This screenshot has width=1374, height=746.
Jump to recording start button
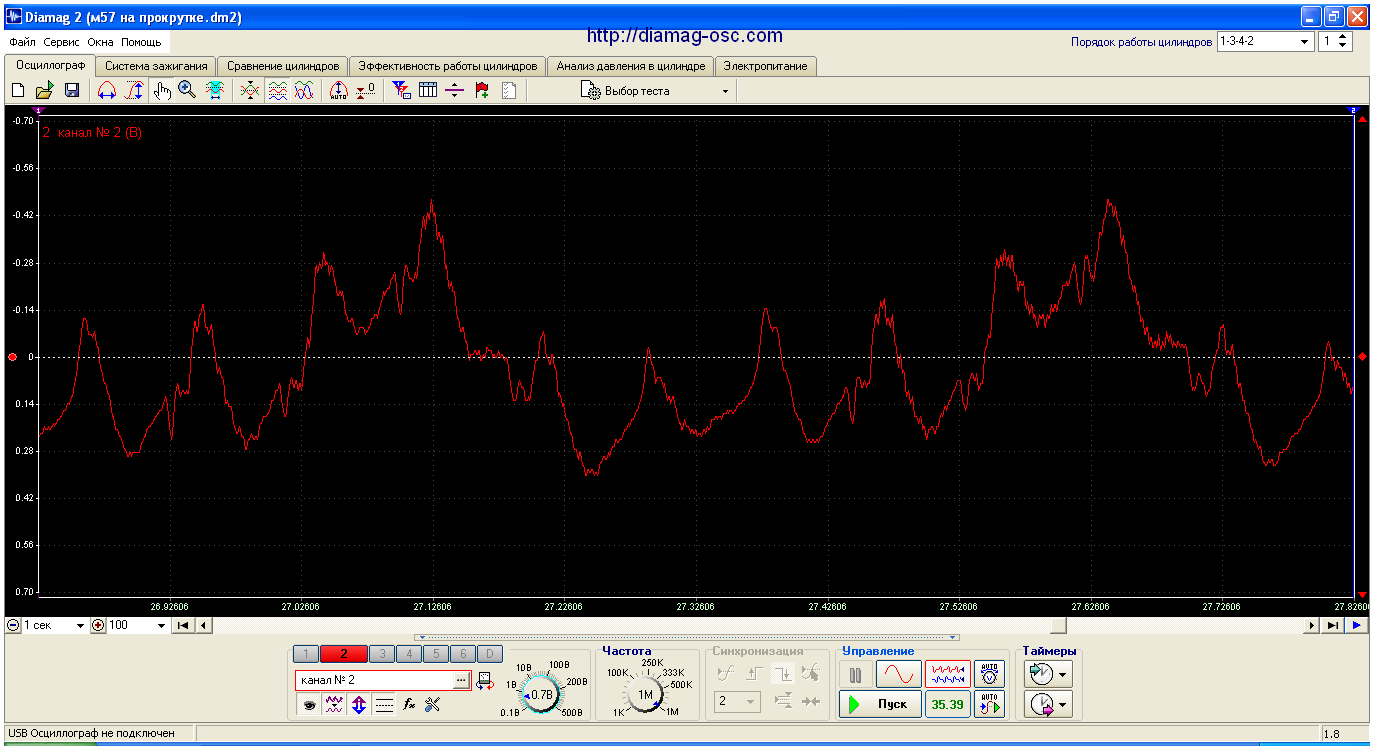[184, 625]
